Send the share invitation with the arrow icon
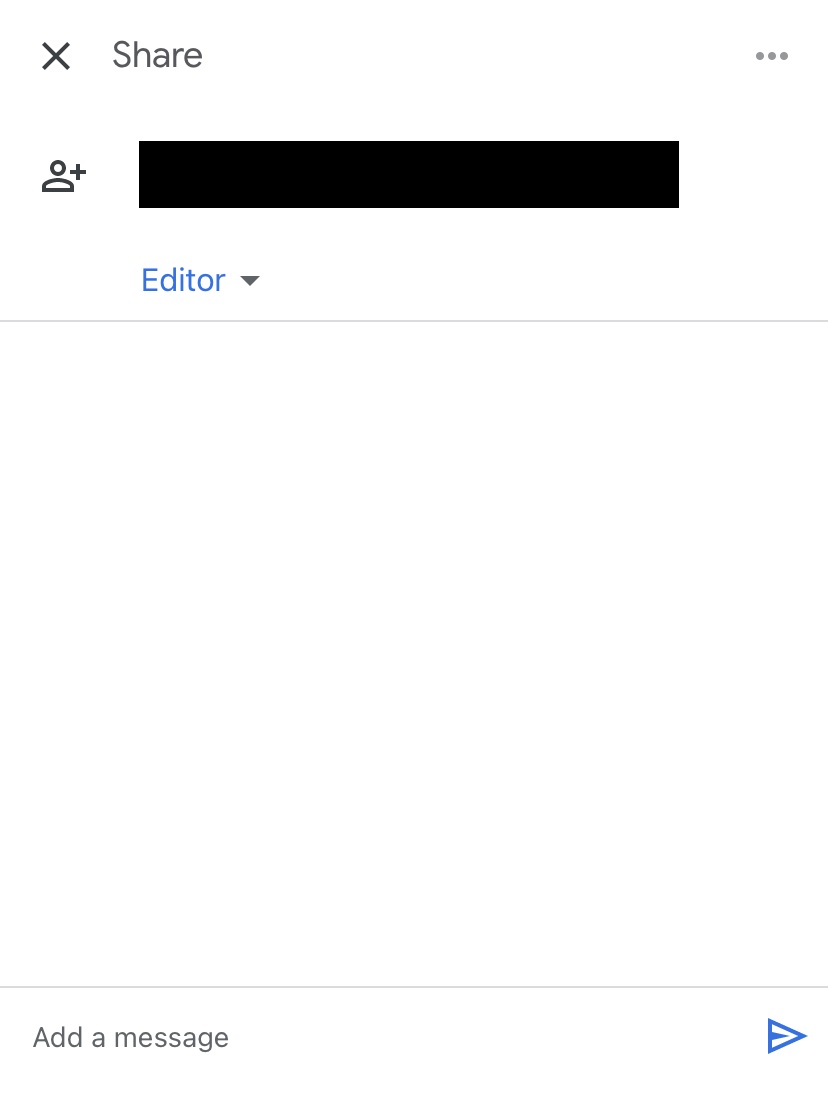The height and width of the screenshot is (1094, 828). click(x=787, y=1035)
